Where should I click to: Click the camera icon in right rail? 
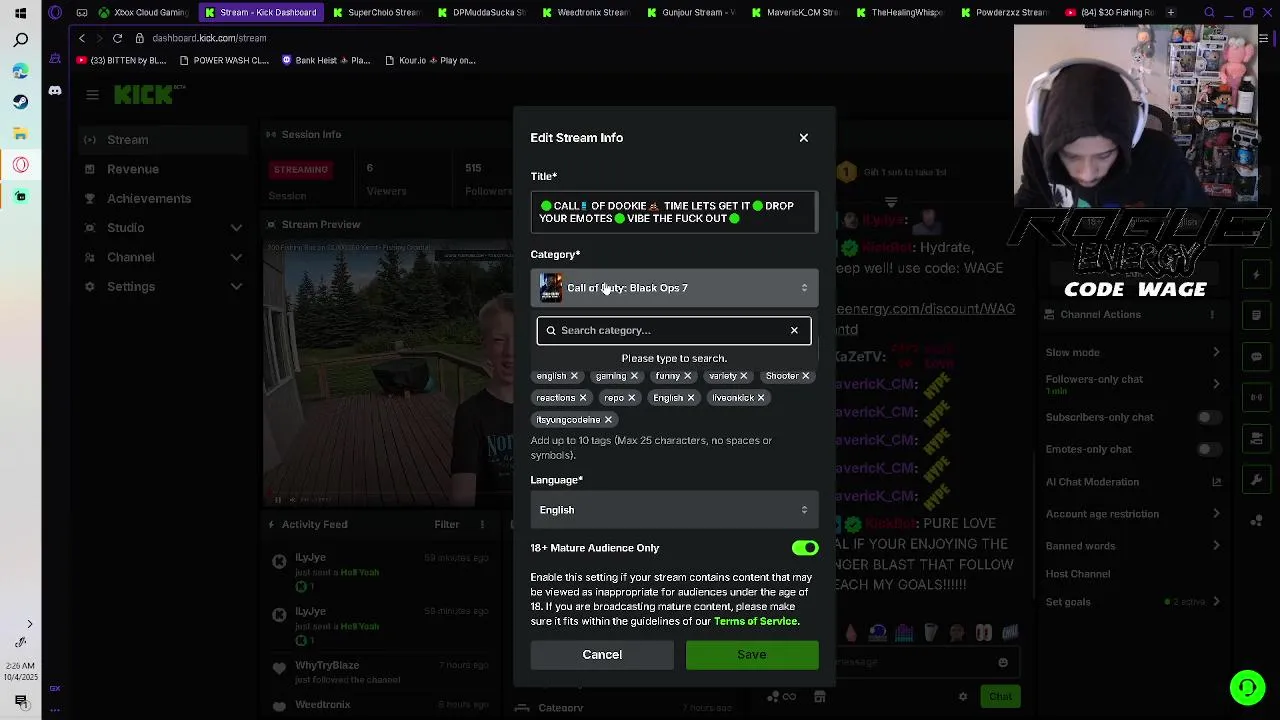tap(1256, 438)
